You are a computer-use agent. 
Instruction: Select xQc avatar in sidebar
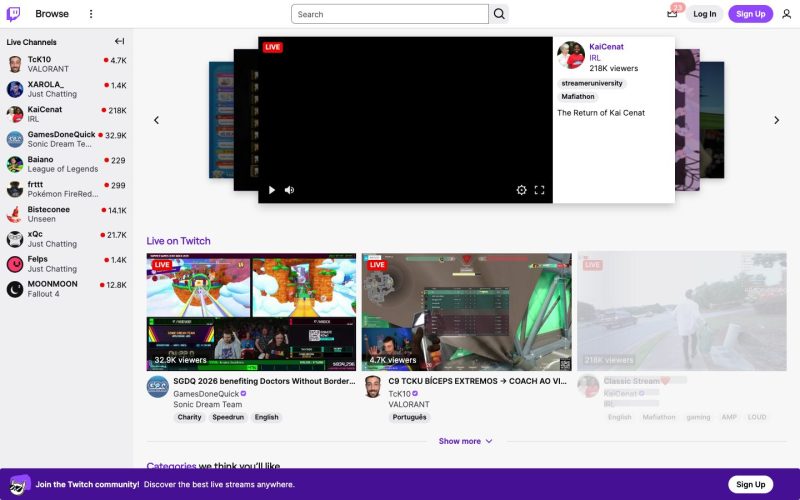point(15,239)
